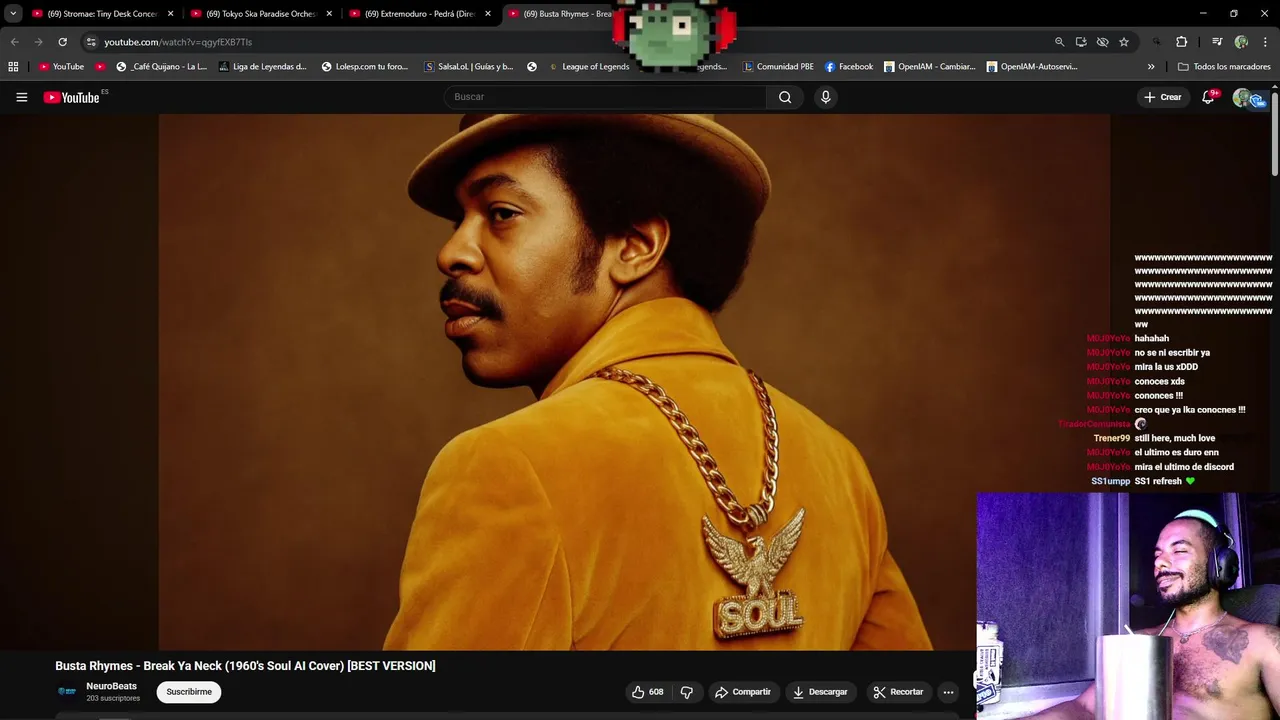Open the YouTube hamburger guide menu
The image size is (1280, 720).
tap(21, 97)
